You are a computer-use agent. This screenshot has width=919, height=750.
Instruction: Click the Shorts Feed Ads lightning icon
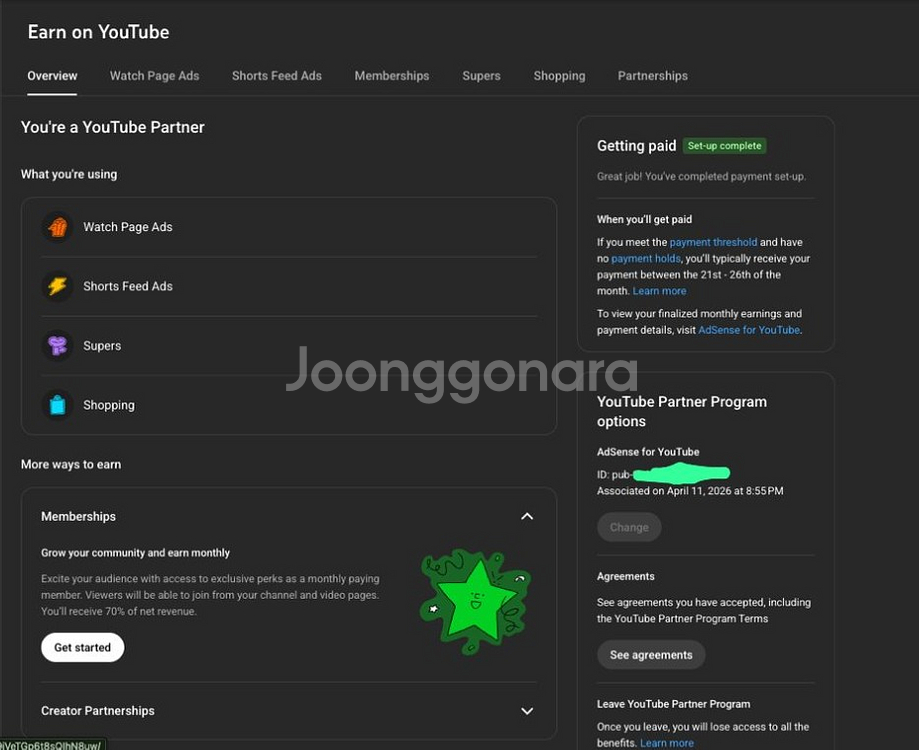pos(57,286)
